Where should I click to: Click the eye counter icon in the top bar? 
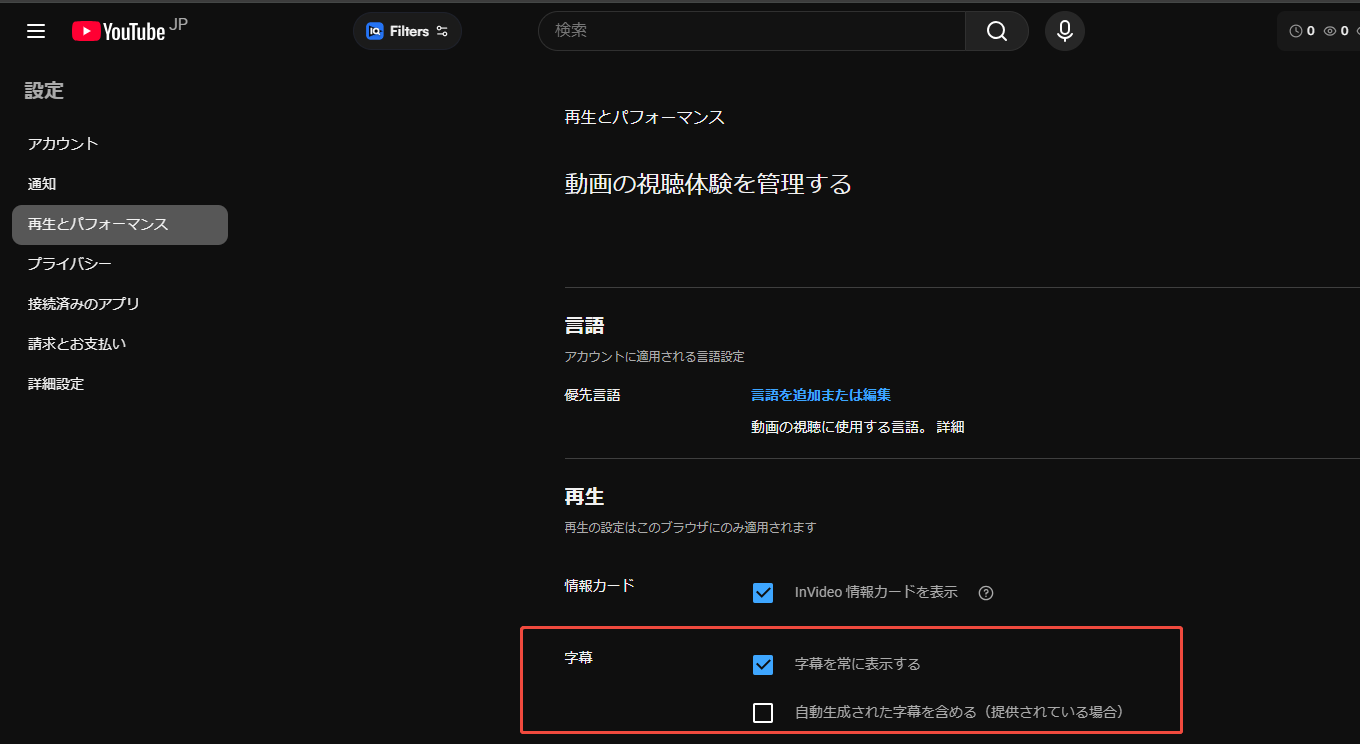1331,31
